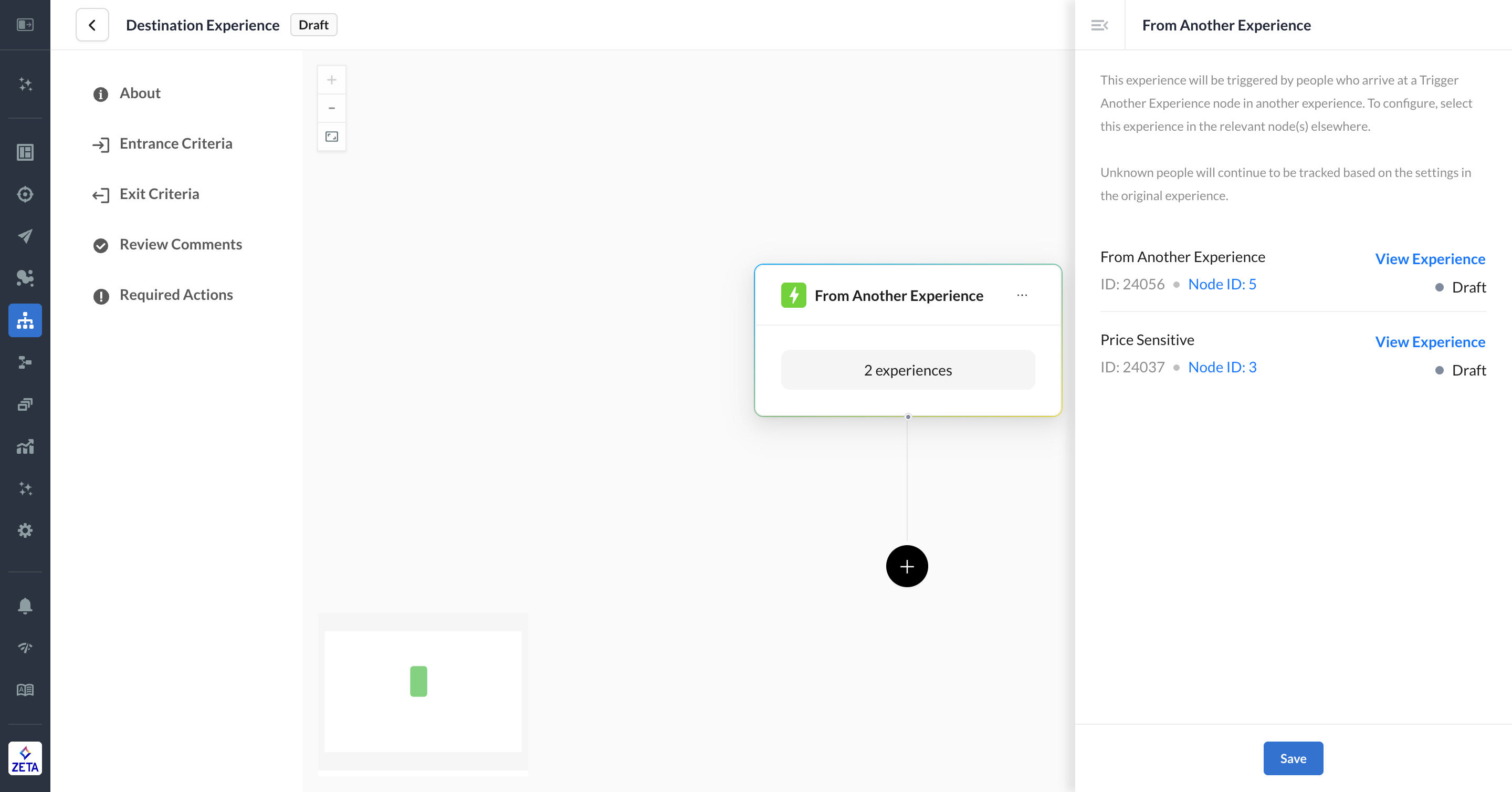Save the trigger configuration
This screenshot has height=792, width=1512.
(1293, 758)
